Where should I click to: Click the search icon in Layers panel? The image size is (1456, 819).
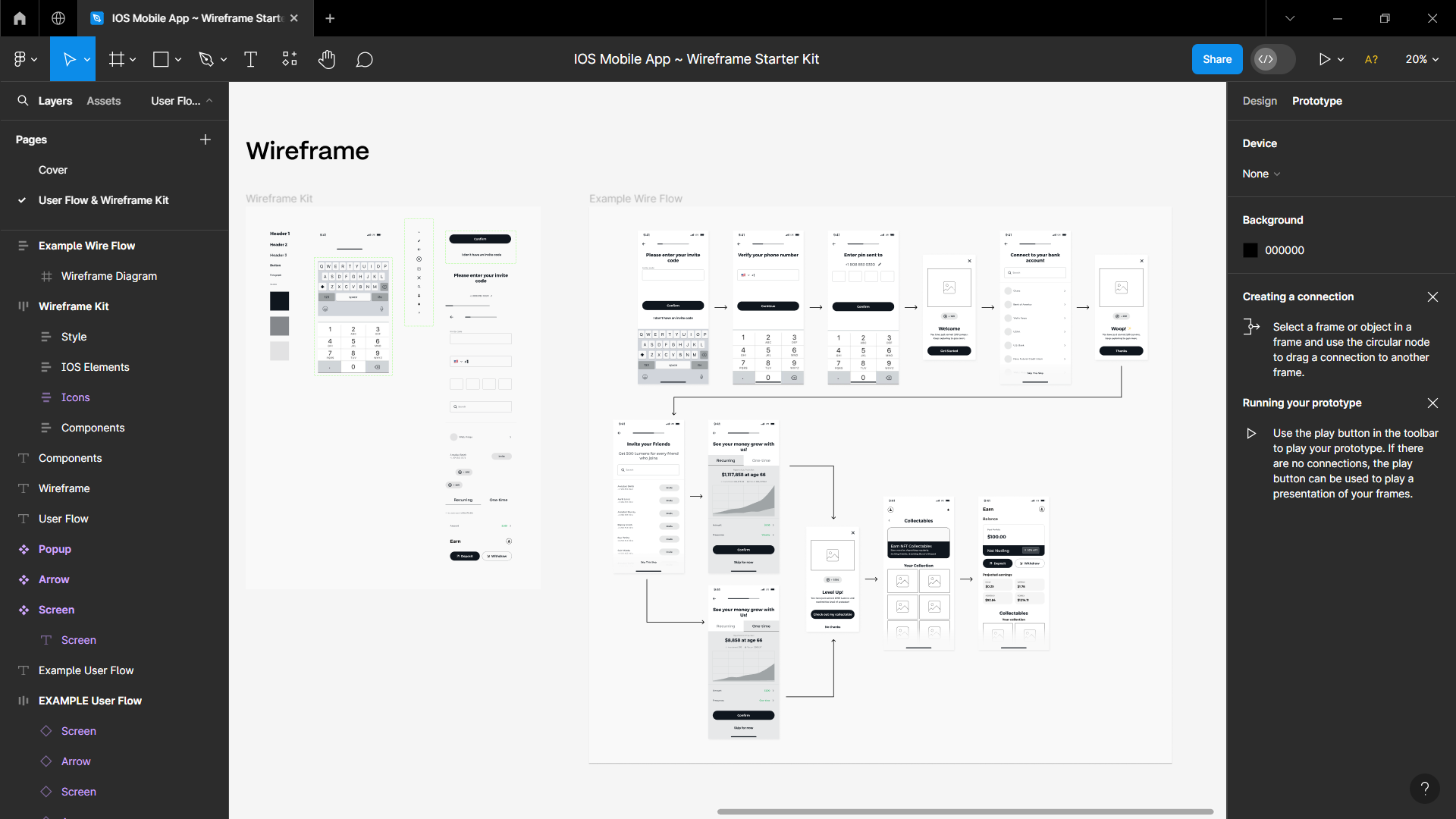[23, 100]
